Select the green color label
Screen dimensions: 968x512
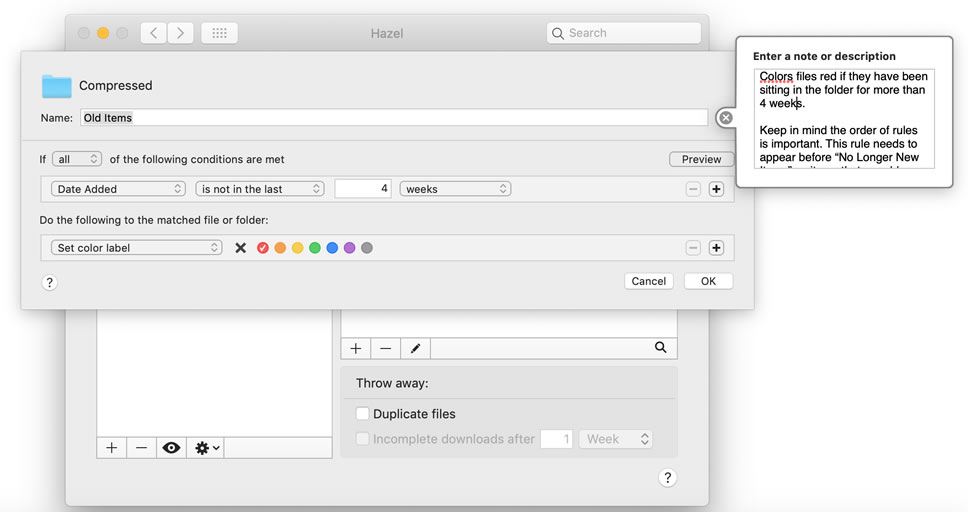pos(315,248)
